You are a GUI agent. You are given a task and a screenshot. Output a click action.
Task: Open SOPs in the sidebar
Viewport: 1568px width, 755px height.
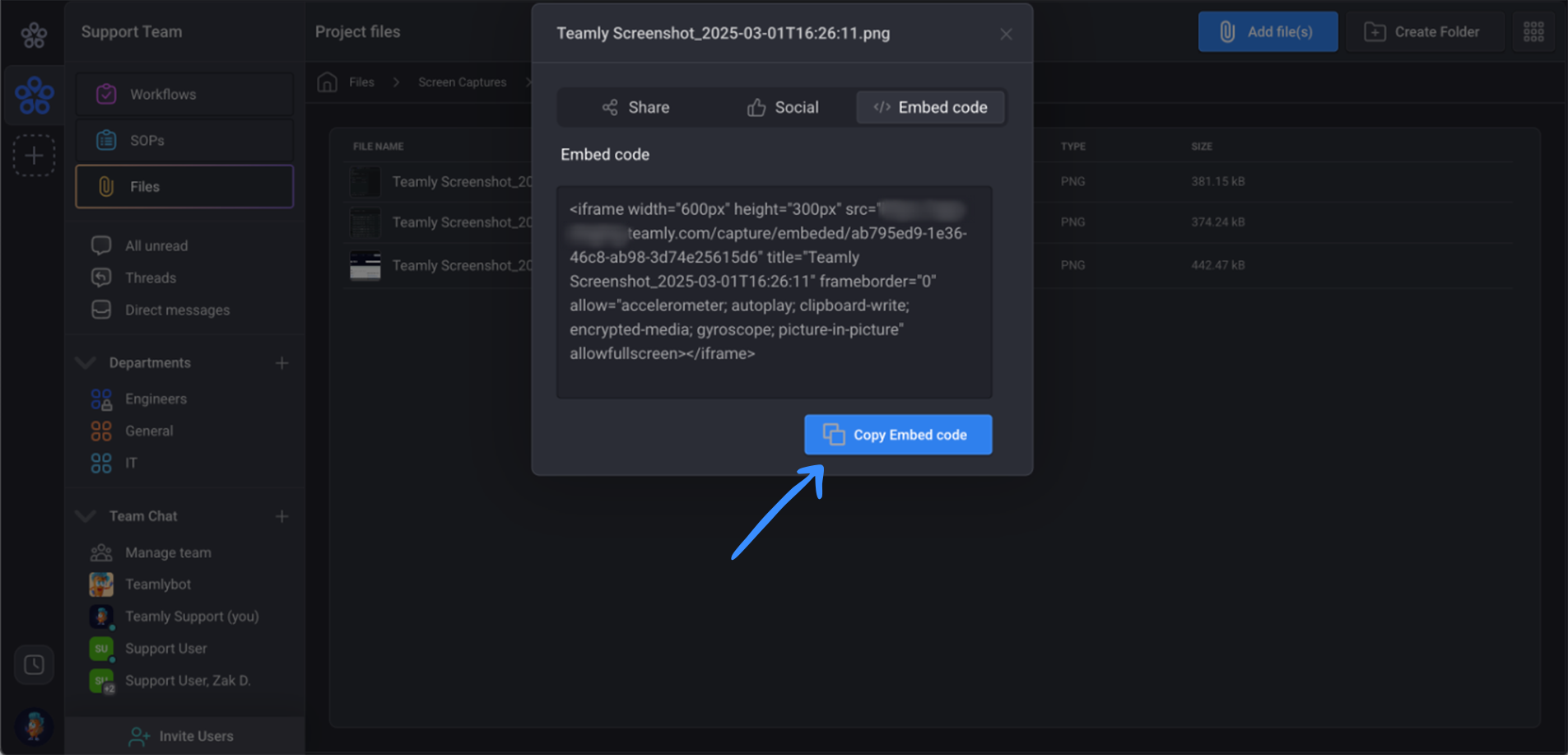pos(184,141)
